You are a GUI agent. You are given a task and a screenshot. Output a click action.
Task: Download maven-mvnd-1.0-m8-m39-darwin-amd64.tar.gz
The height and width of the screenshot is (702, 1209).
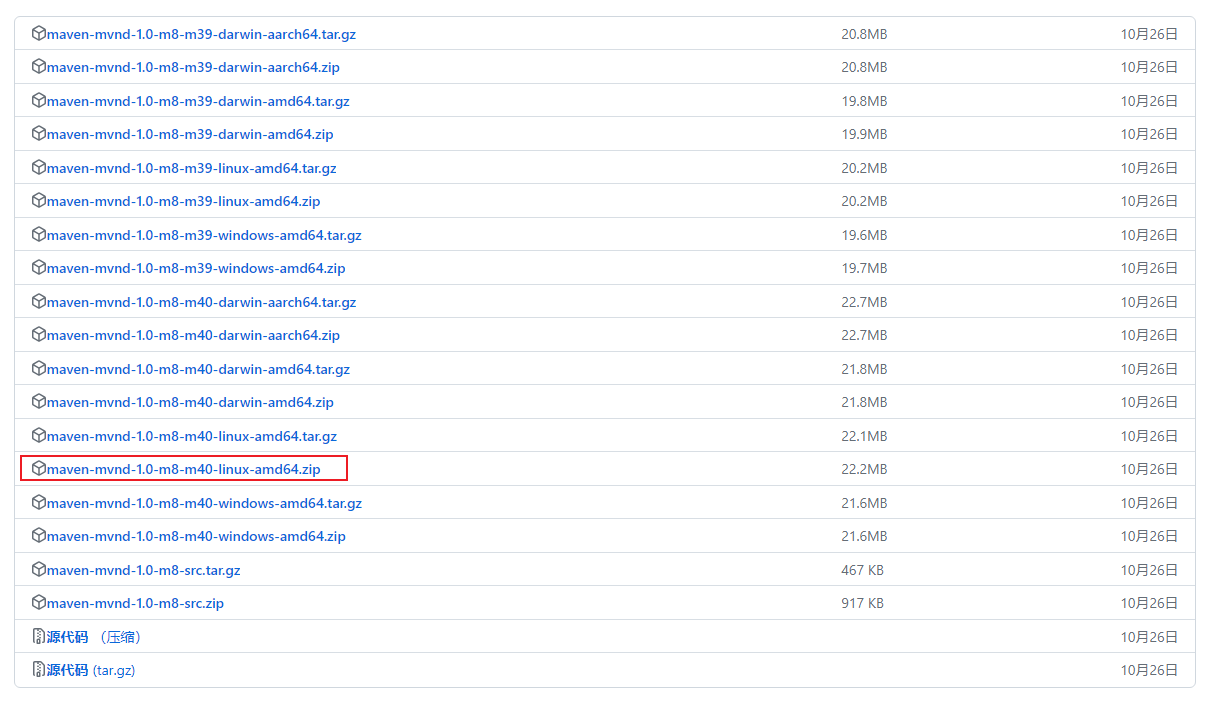point(198,101)
